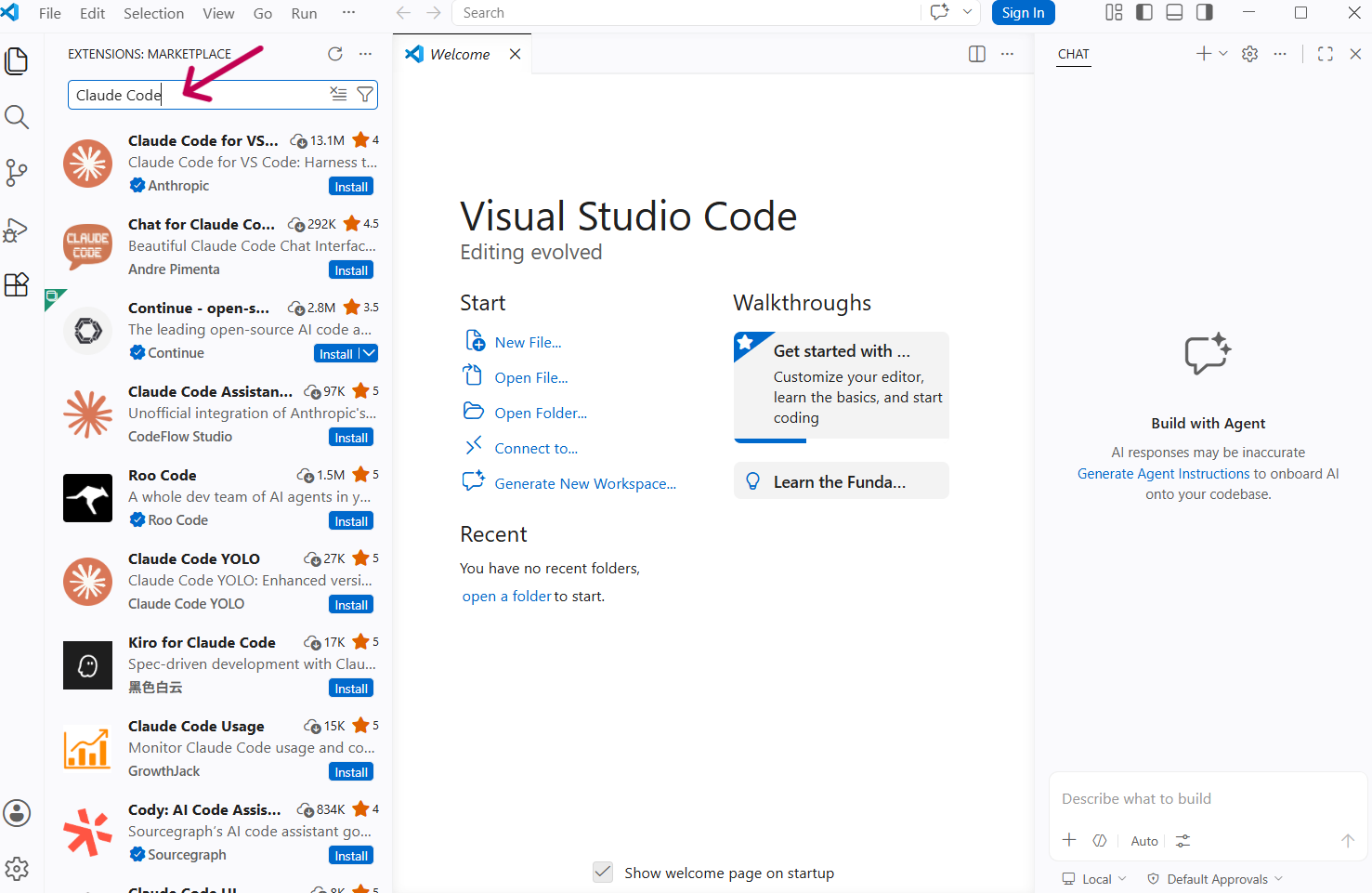Viewport: 1372px width, 893px height.
Task: Open Default Approvals dropdown
Action: [1215, 879]
